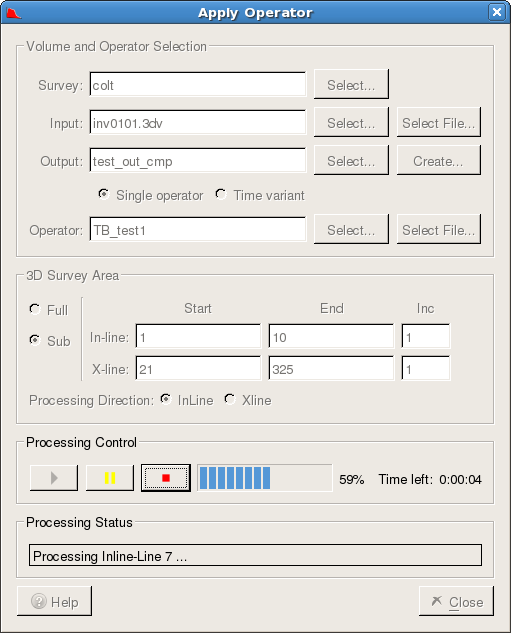Click the Select button next to Input
This screenshot has width=511, height=633.
[x=351, y=122]
